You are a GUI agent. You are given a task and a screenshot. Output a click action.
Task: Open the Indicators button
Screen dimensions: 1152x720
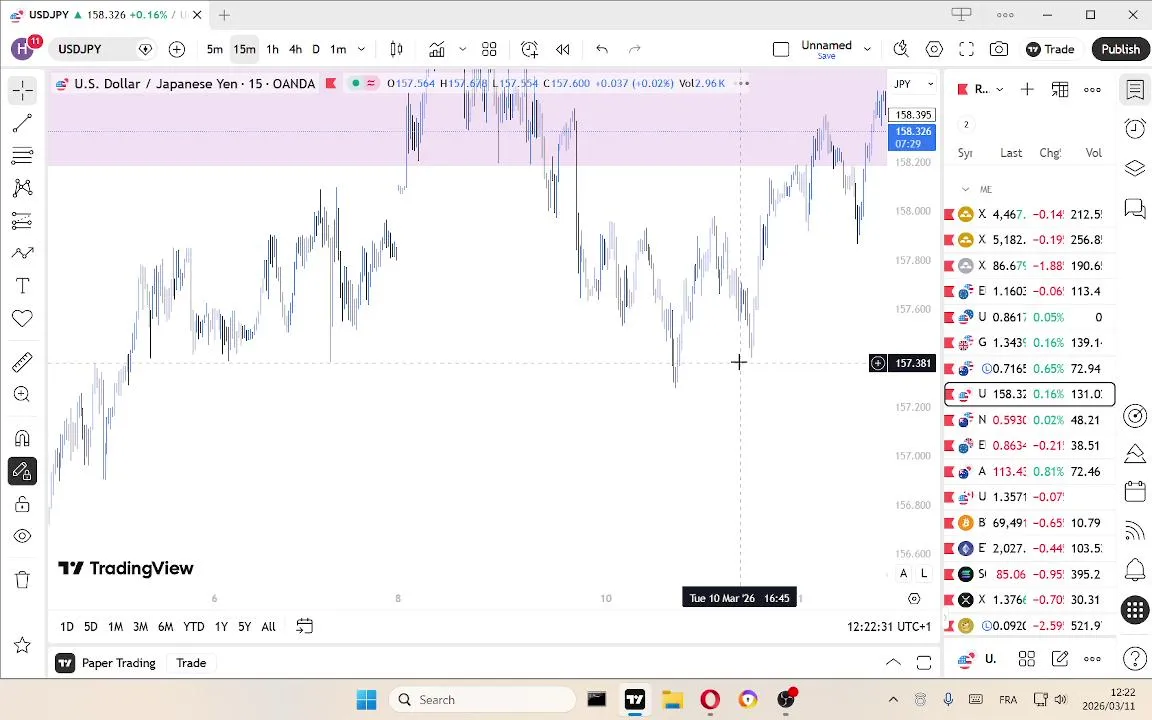[x=437, y=49]
